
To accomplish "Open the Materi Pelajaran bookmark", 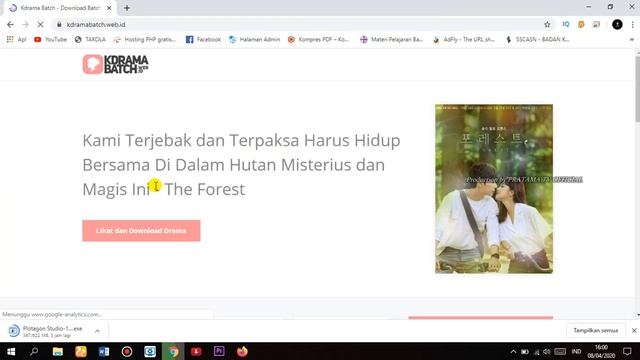I will [x=391, y=40].
